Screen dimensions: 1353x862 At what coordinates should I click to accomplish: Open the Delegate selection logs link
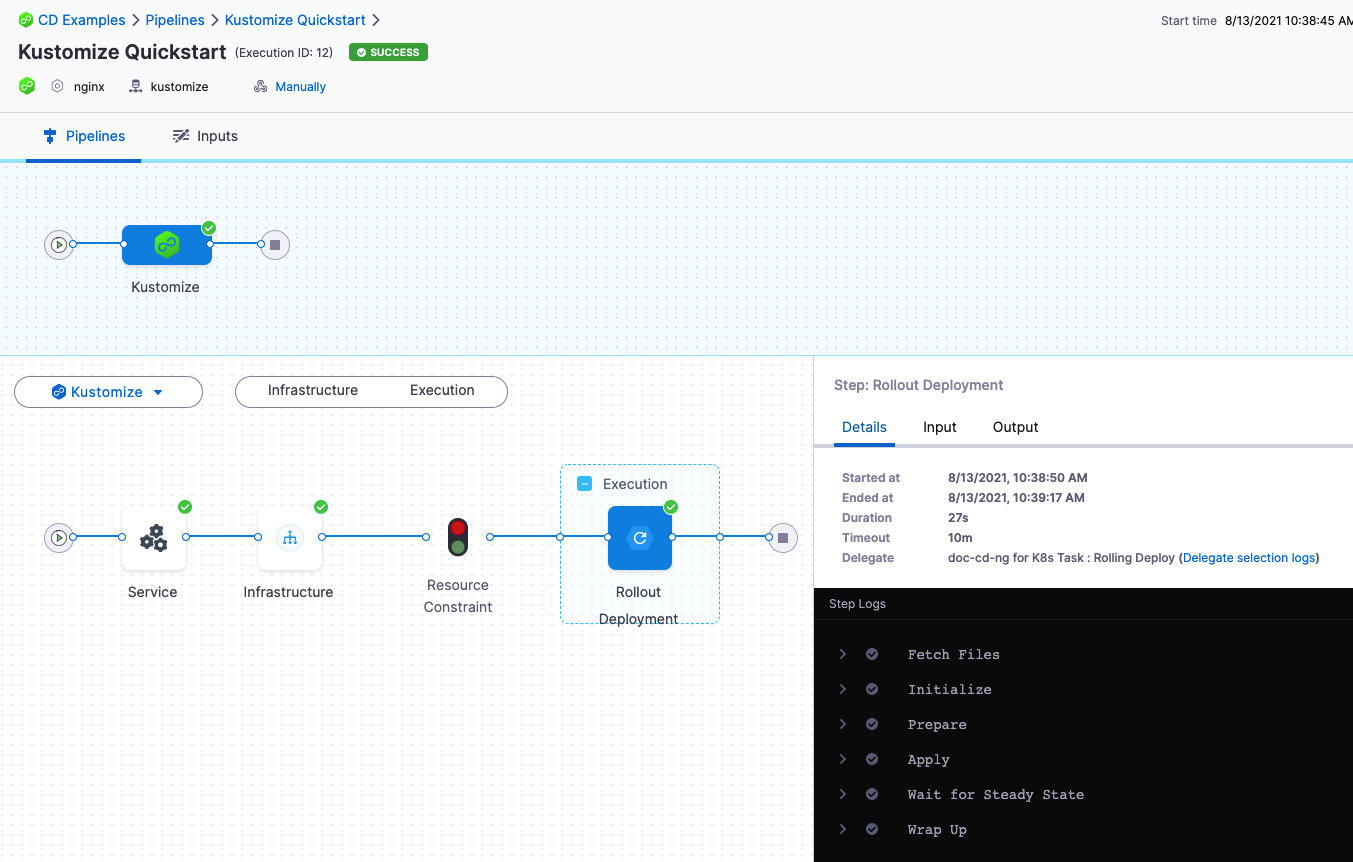pyautogui.click(x=1249, y=558)
